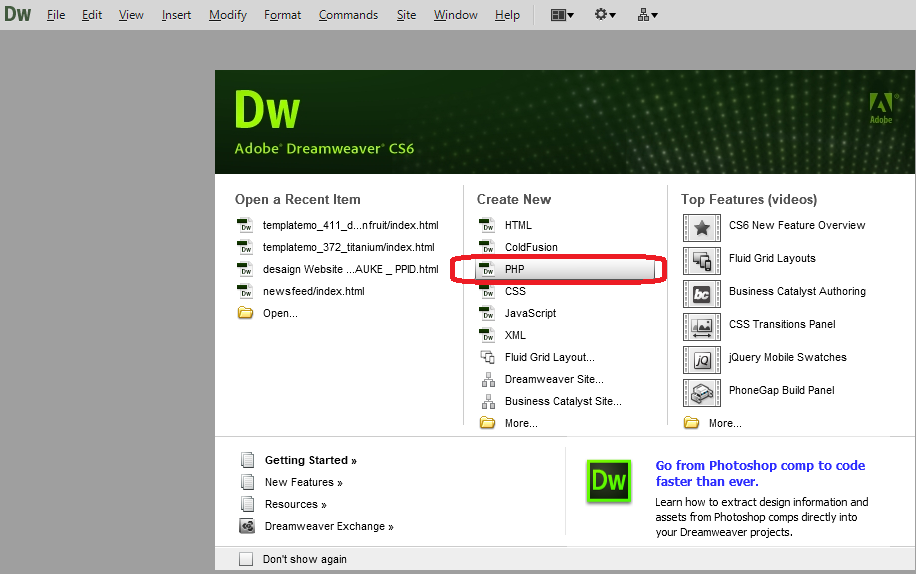Click the Business Catalyst Site... link
Screen dimensions: 916x574
[x=563, y=401]
